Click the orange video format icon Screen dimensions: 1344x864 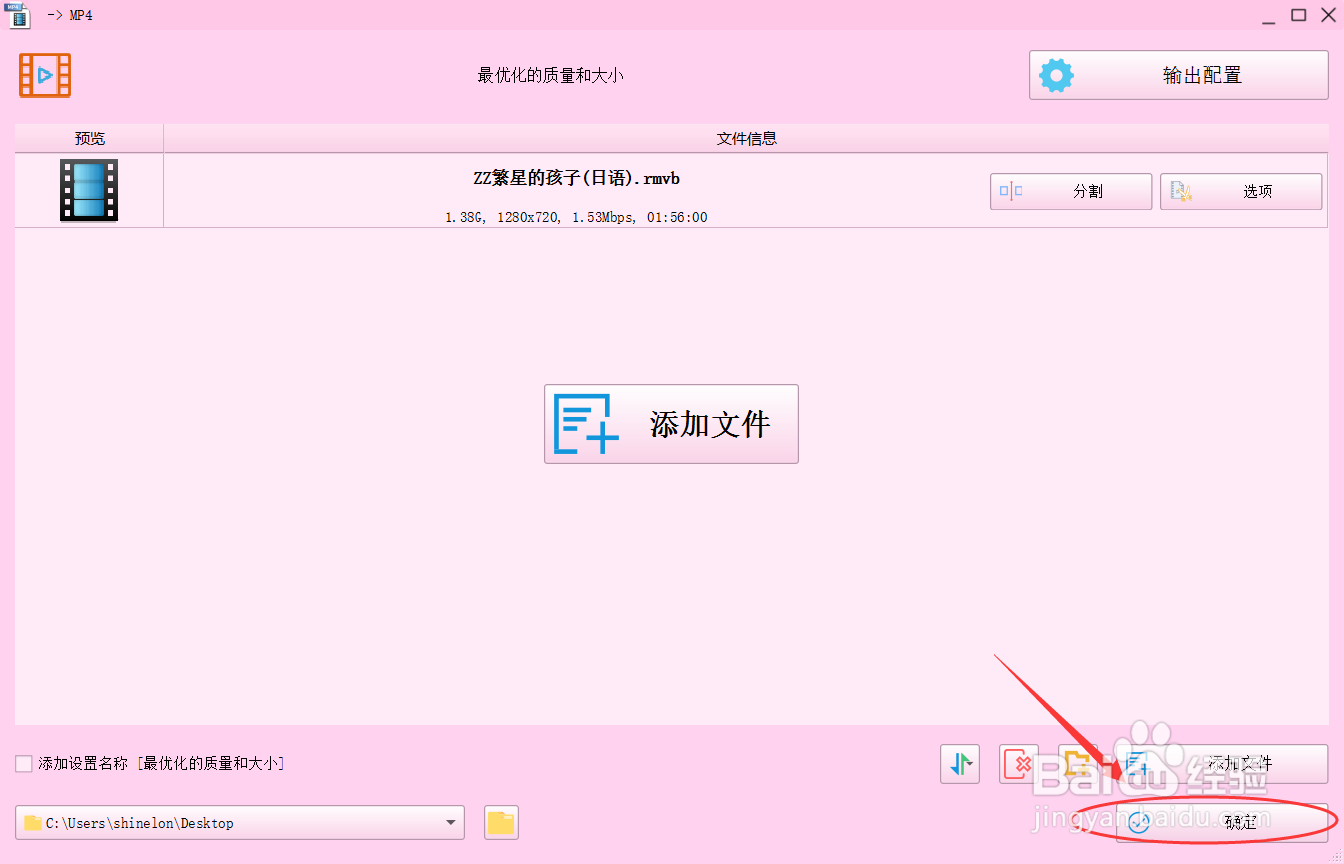45,75
